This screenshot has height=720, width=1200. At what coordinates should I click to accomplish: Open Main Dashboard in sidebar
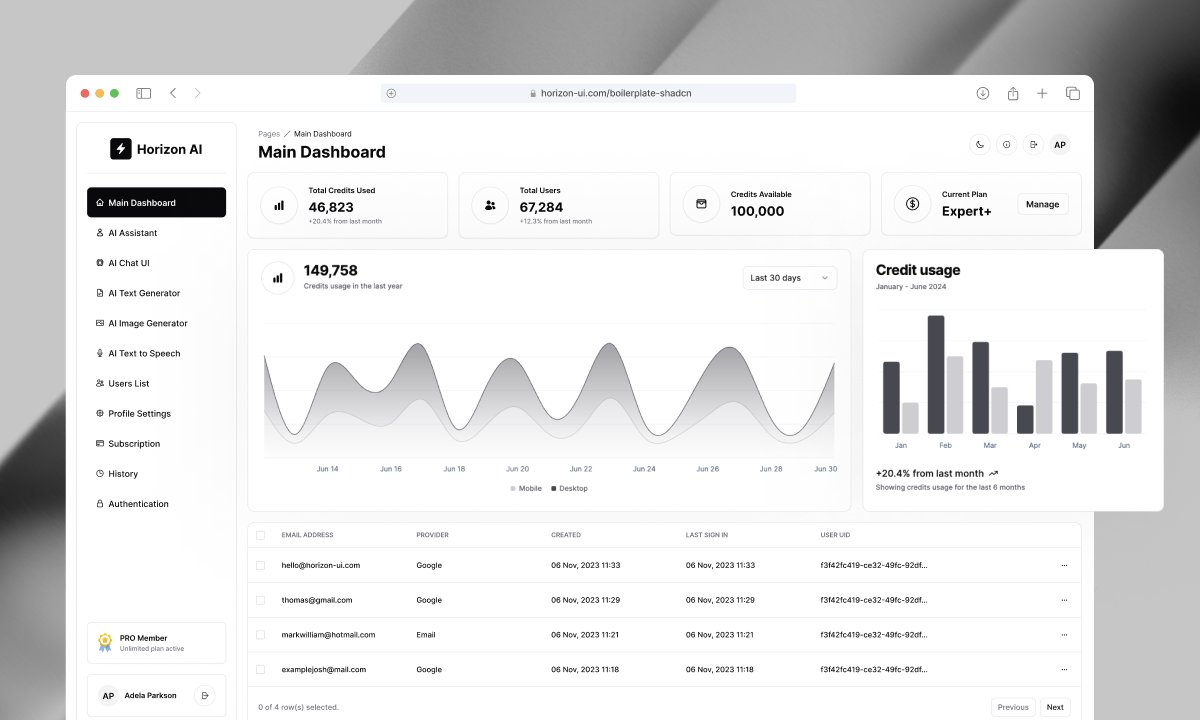pyautogui.click(x=156, y=202)
